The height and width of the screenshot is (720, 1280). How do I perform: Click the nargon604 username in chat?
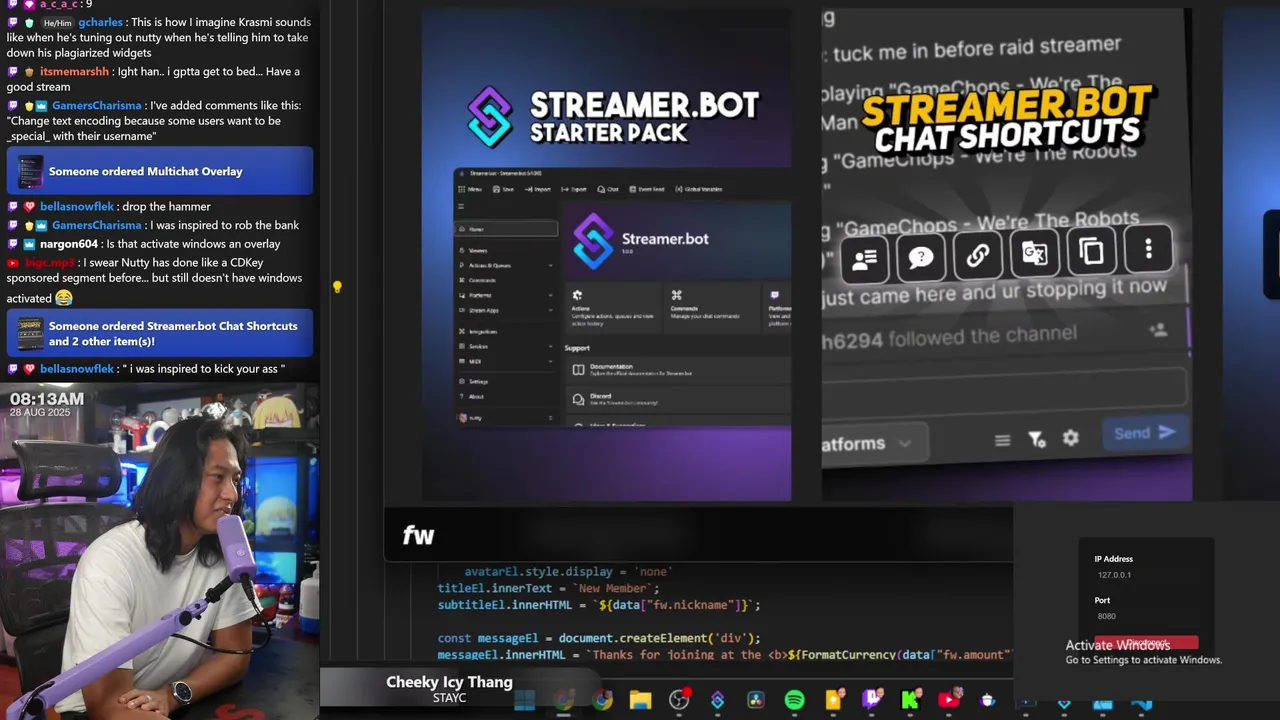click(69, 244)
